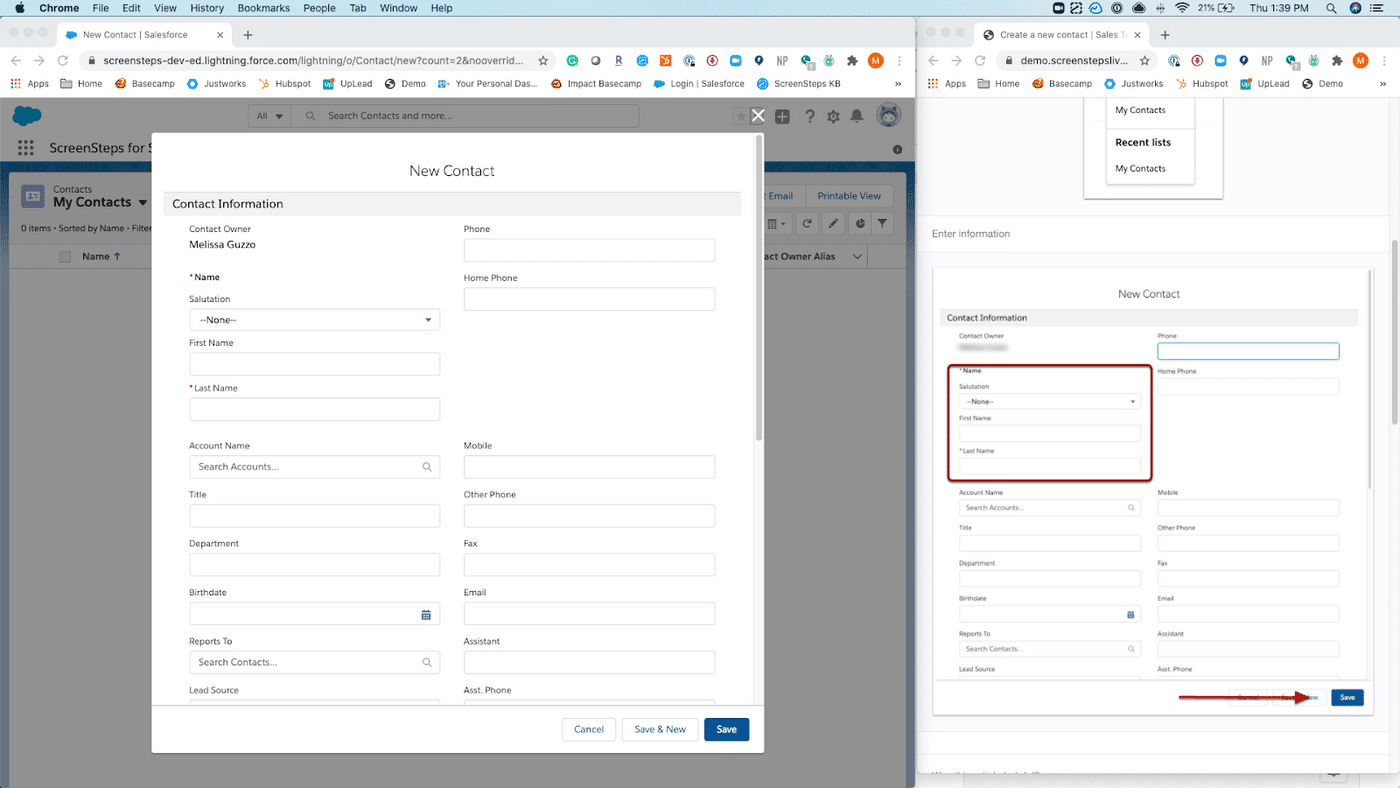This screenshot has height=788, width=1400.
Task: Open the History menu
Action: (x=207, y=8)
